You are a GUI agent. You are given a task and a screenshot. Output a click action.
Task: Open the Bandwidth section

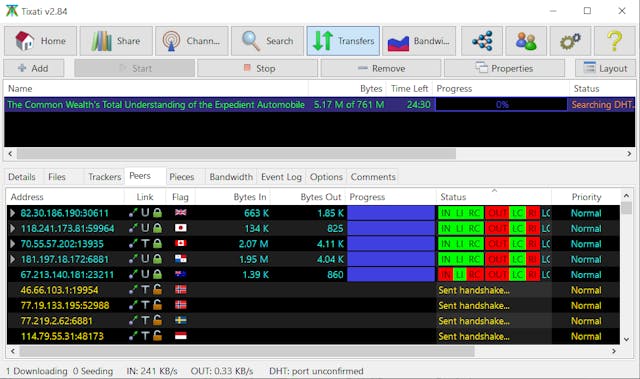point(419,41)
